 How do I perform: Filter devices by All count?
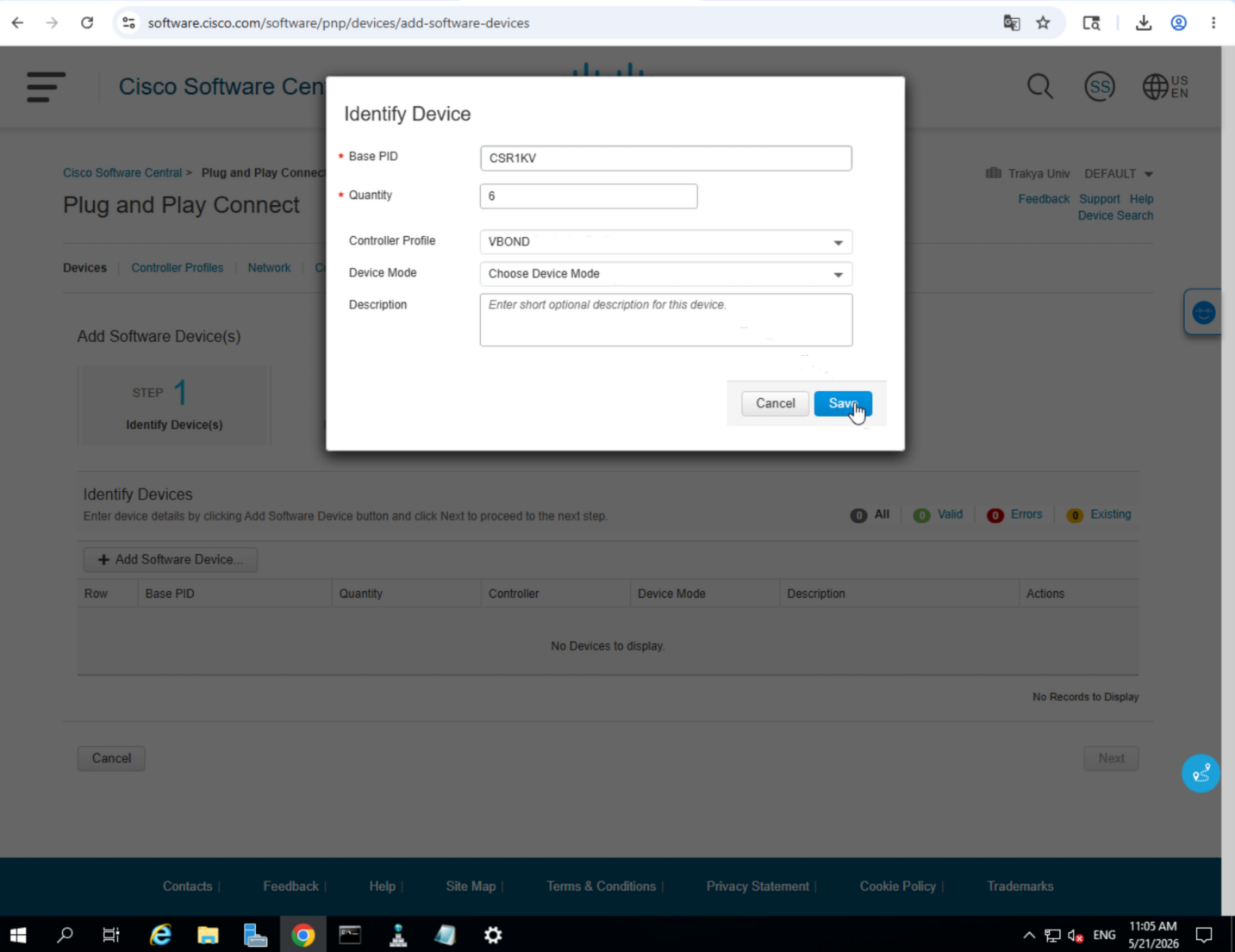click(x=870, y=515)
